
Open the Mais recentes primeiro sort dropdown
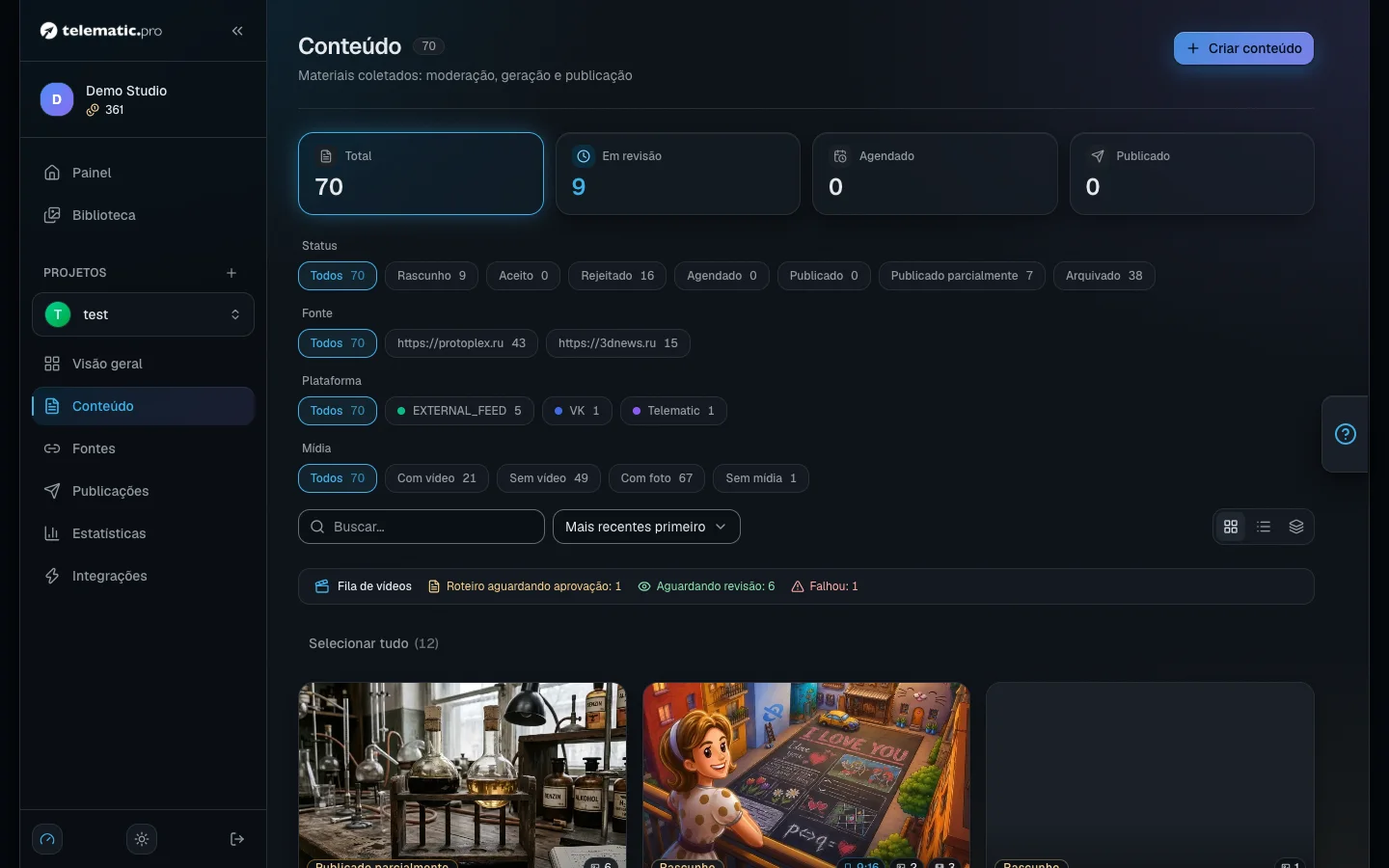click(x=646, y=527)
